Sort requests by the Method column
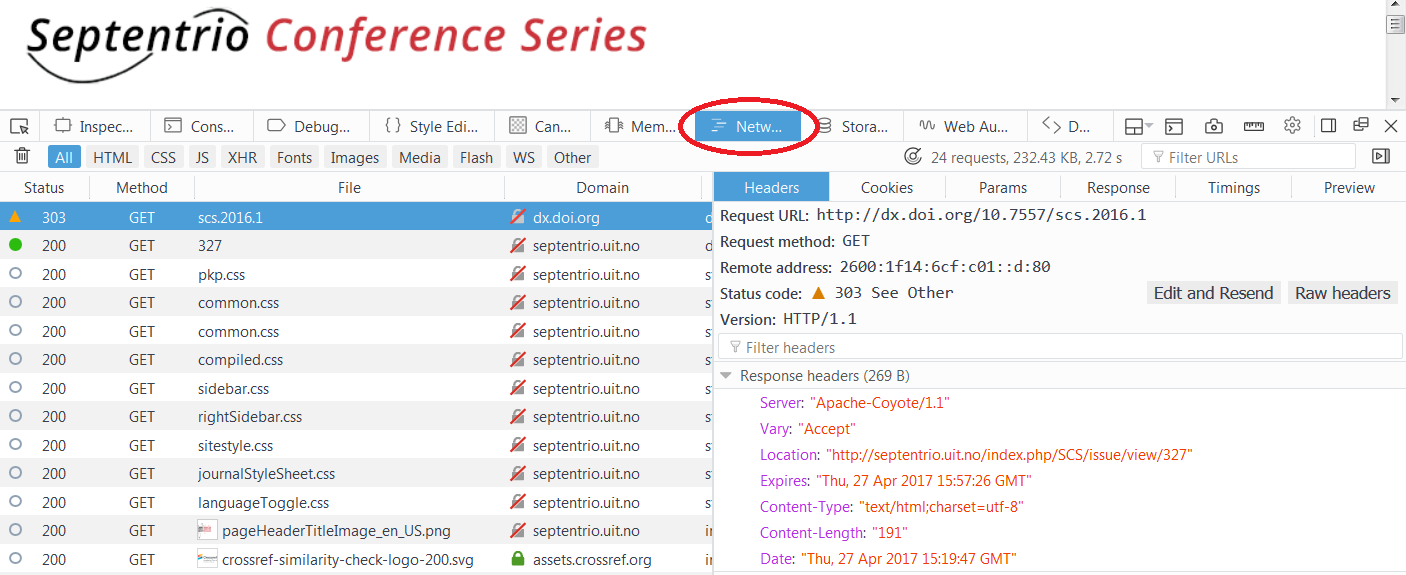Screen dimensions: 1406x575 click(142, 187)
